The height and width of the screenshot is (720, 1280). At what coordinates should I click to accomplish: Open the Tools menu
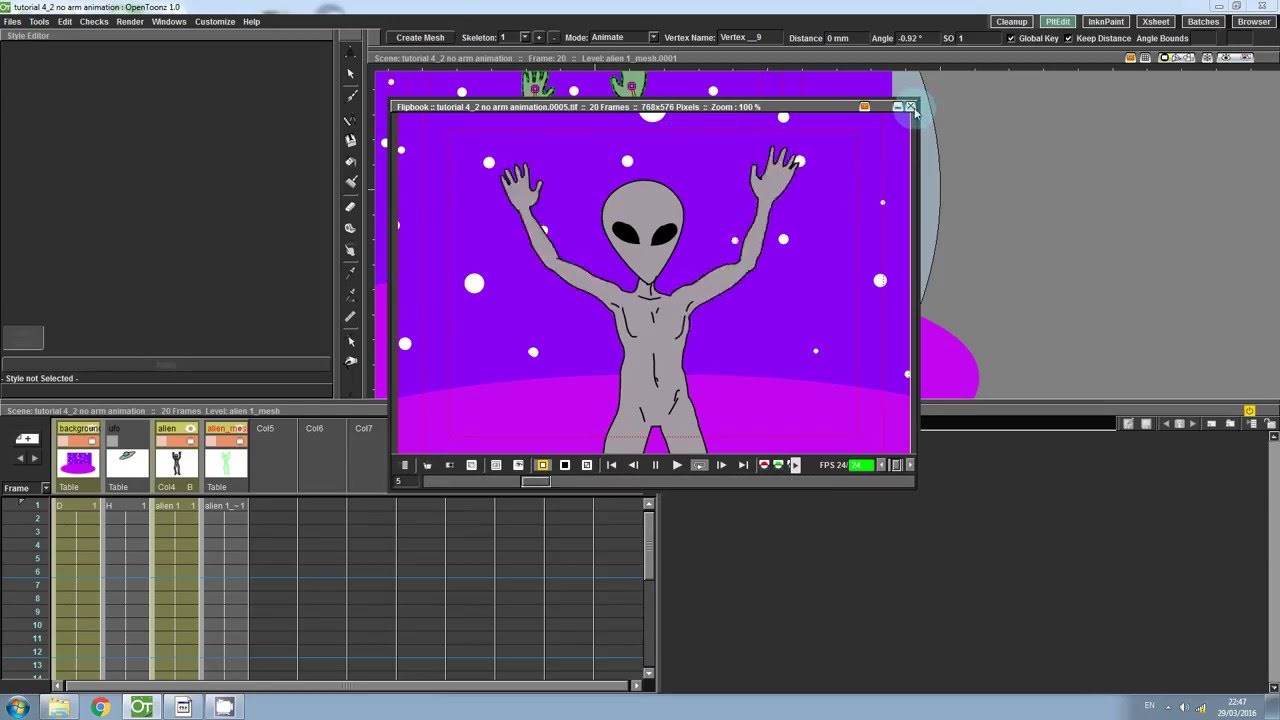tap(39, 21)
